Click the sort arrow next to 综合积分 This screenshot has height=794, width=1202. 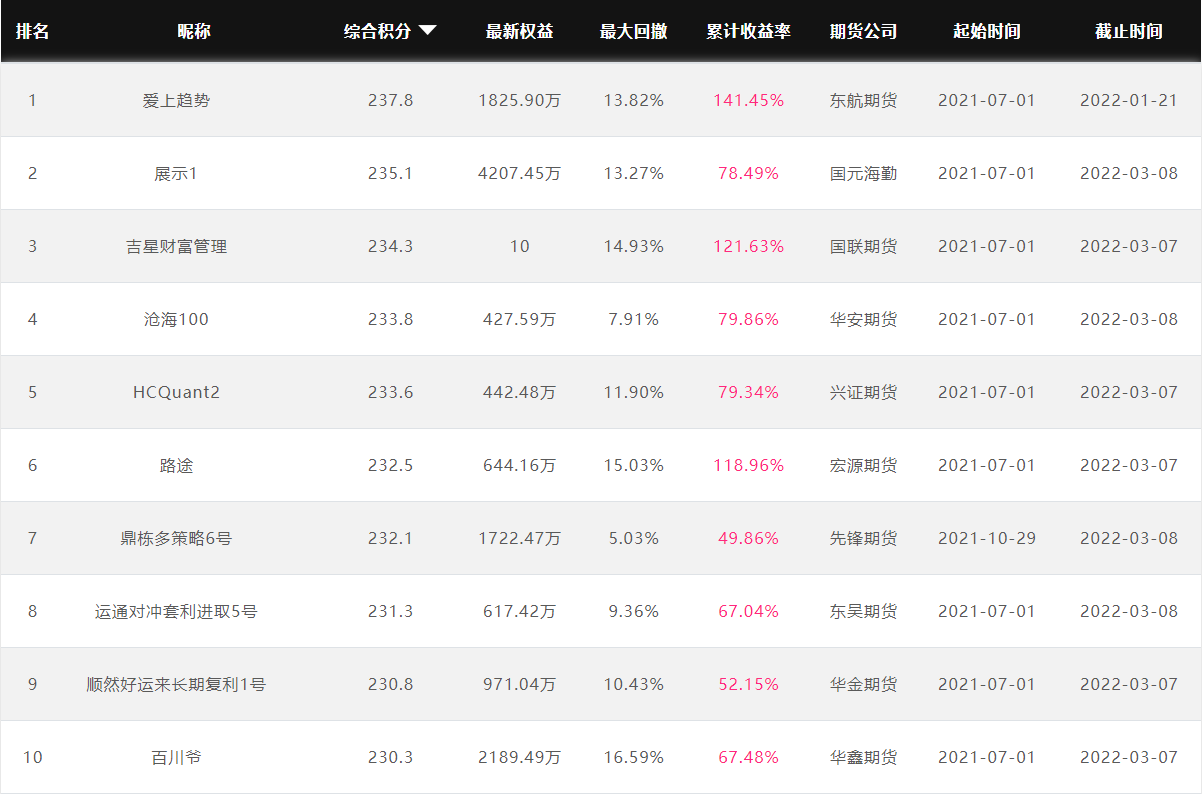(427, 30)
